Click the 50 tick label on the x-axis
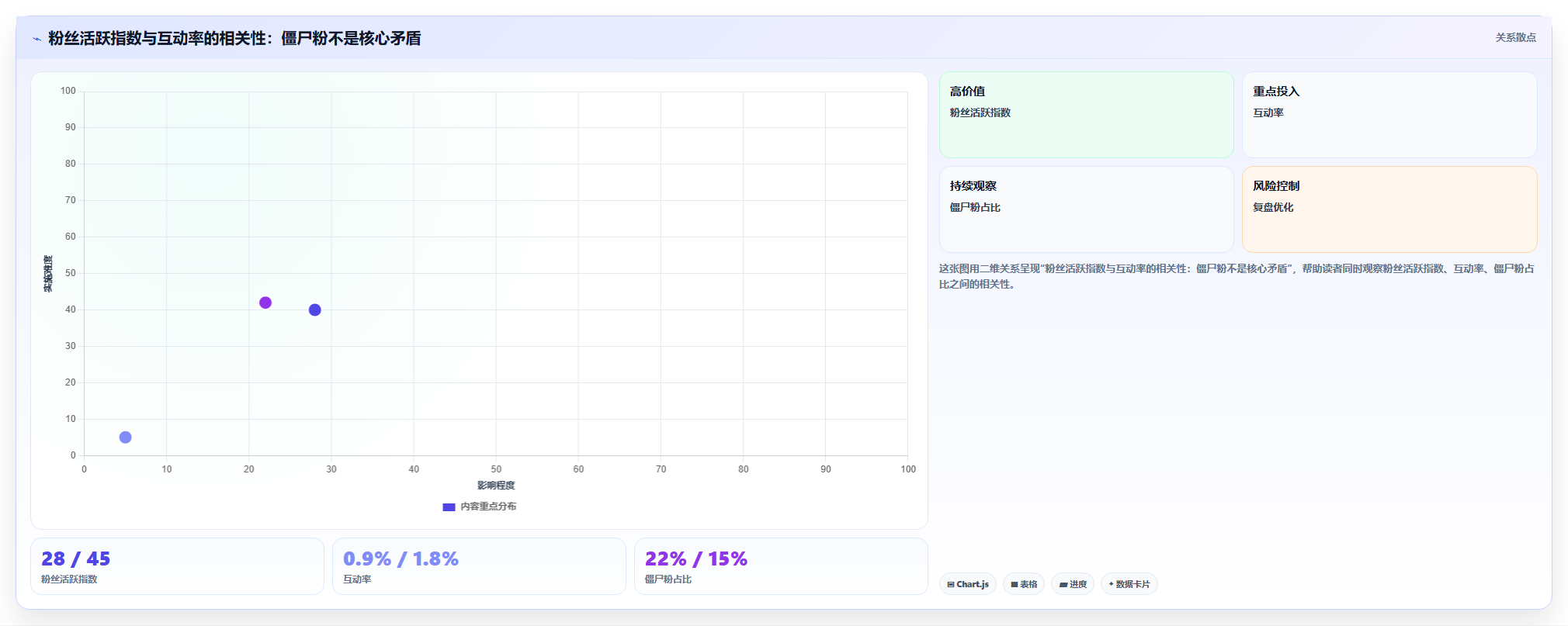The image size is (1568, 626). pos(496,469)
